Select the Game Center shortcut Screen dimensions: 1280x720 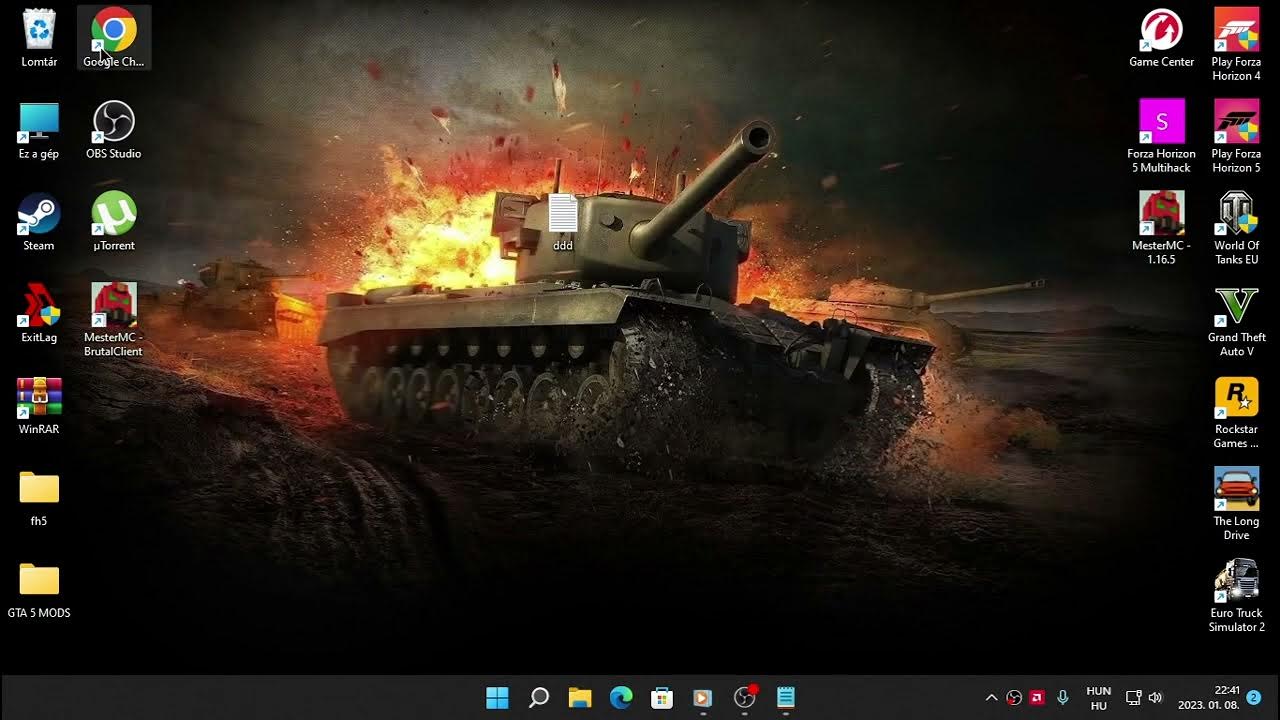pos(1162,38)
